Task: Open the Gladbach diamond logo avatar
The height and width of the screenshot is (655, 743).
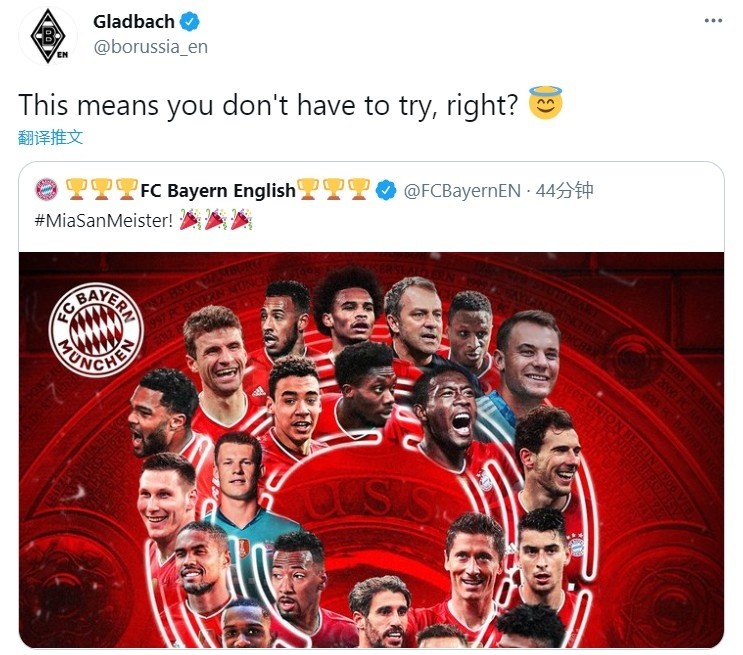Action: pos(47,36)
